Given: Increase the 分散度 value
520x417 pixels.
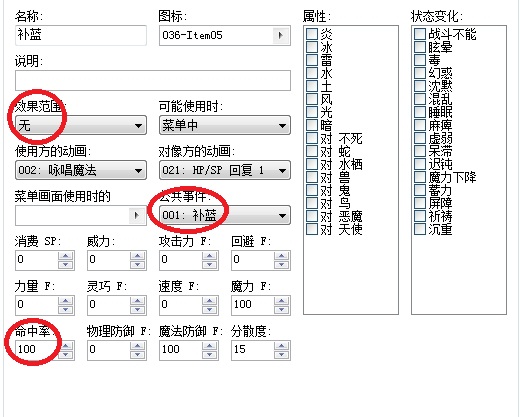Looking at the screenshot, I should tap(282, 346).
